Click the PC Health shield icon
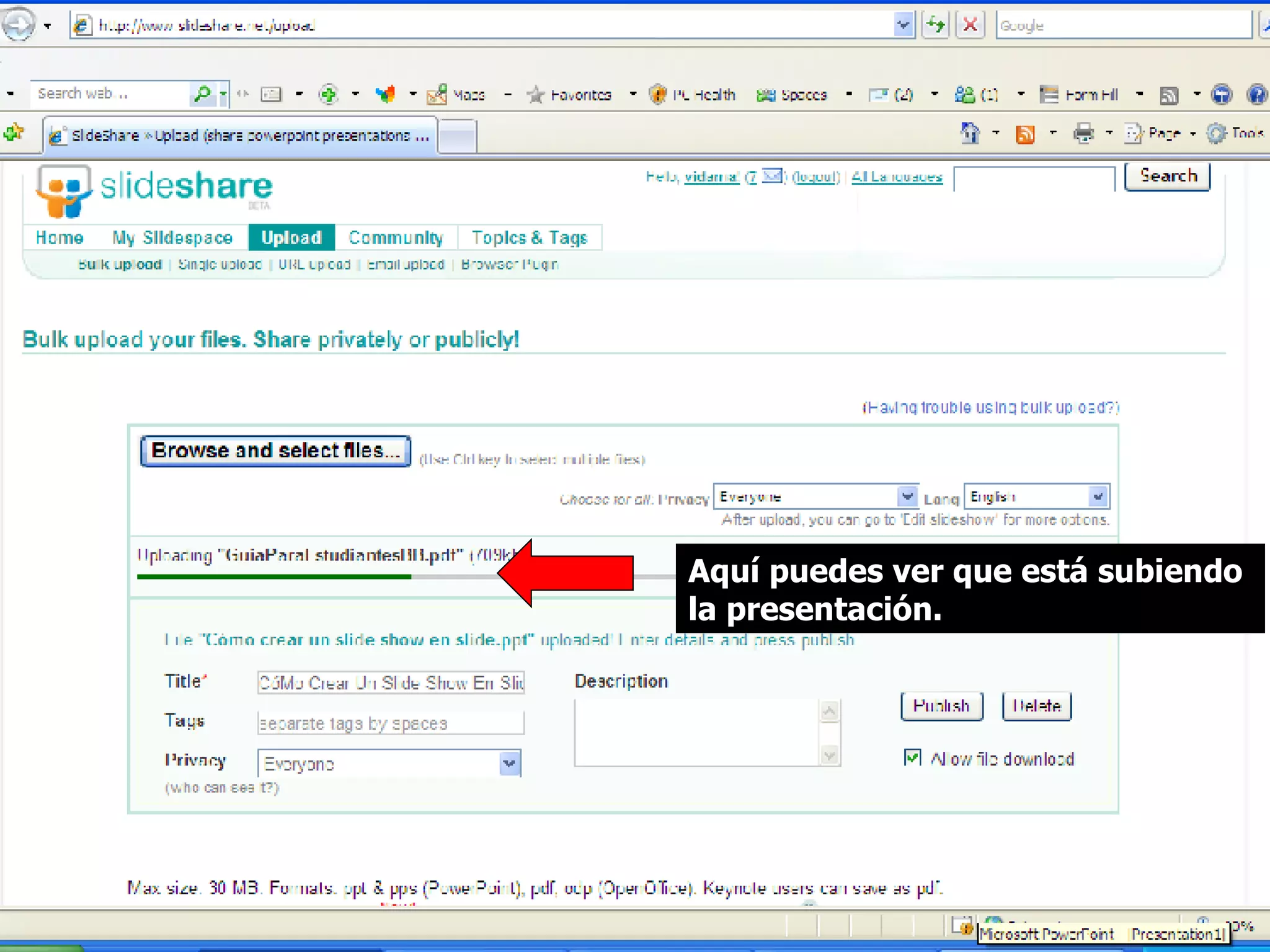 (657, 94)
